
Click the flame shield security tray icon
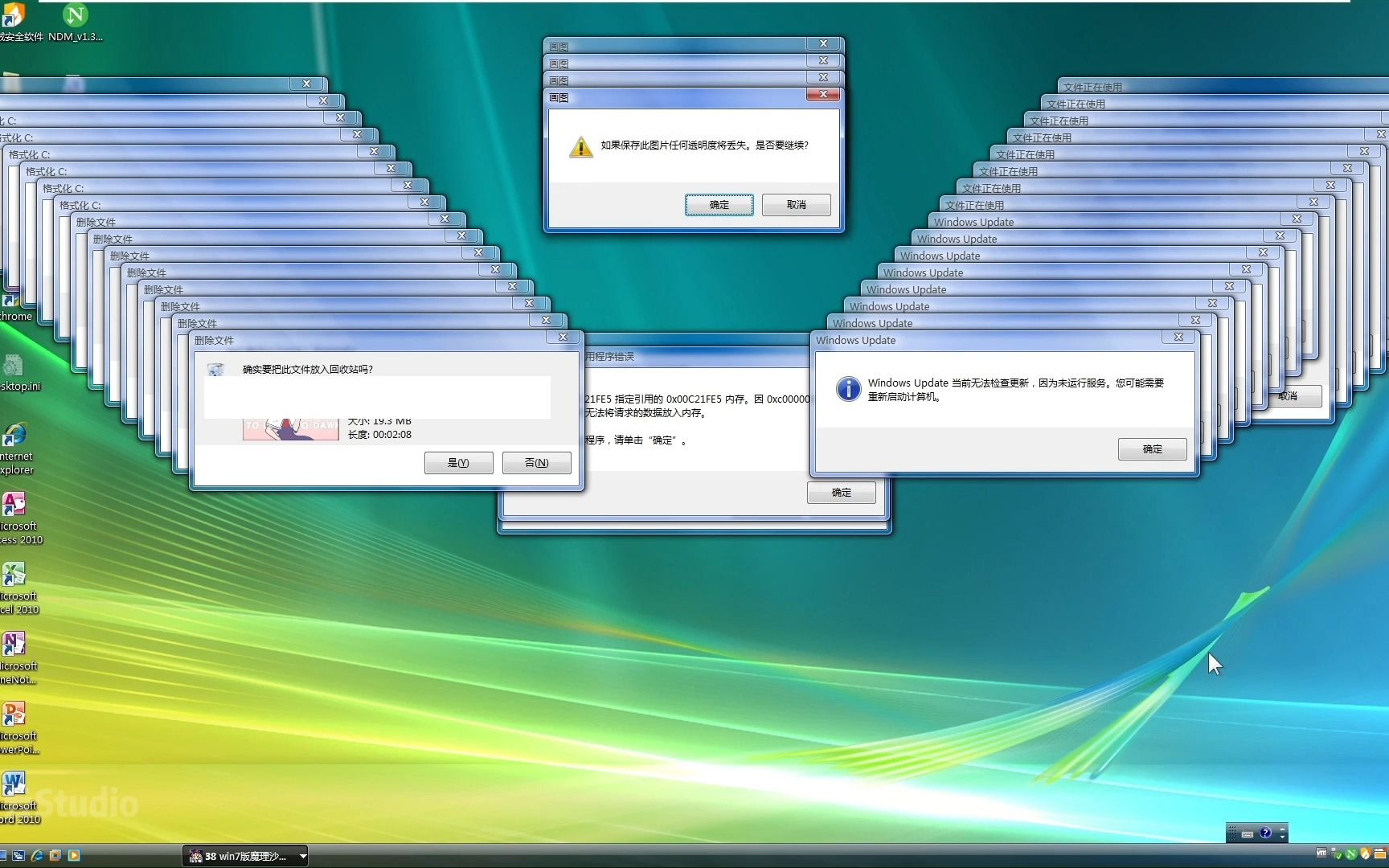pyautogui.click(x=1365, y=854)
